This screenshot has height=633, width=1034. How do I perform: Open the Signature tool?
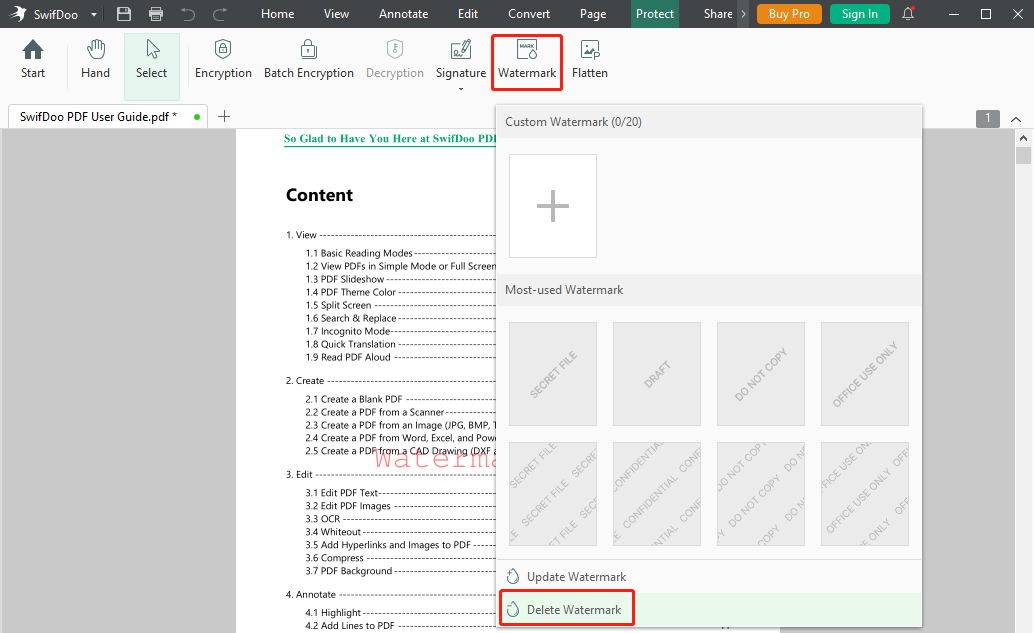[x=461, y=59]
